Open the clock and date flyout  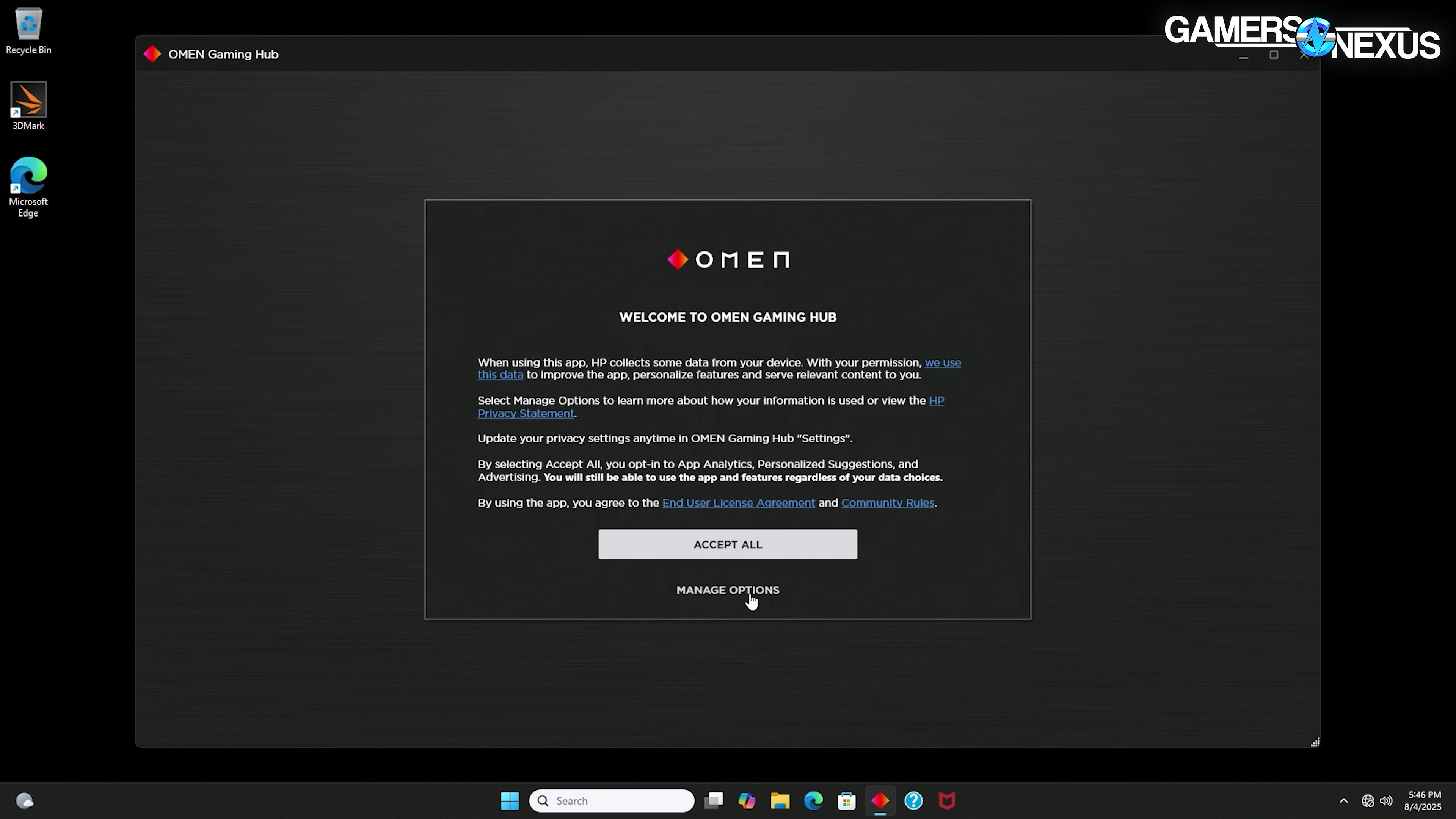(x=1423, y=801)
